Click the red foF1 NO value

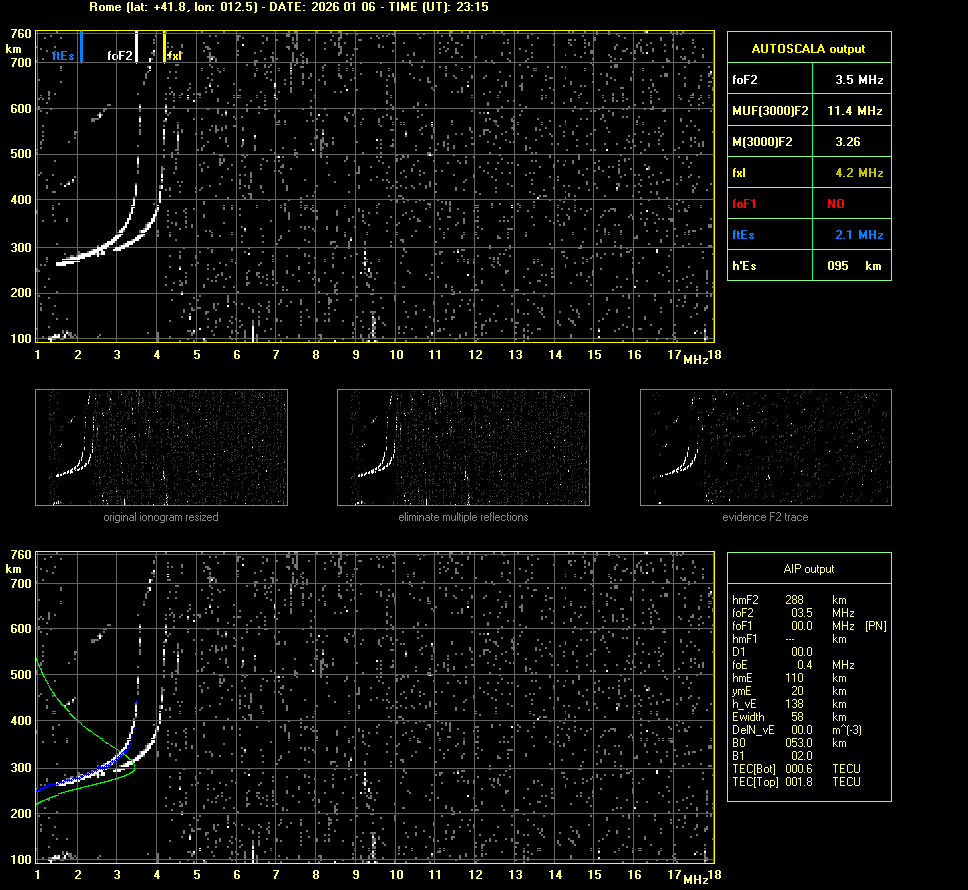pyautogui.click(x=835, y=203)
